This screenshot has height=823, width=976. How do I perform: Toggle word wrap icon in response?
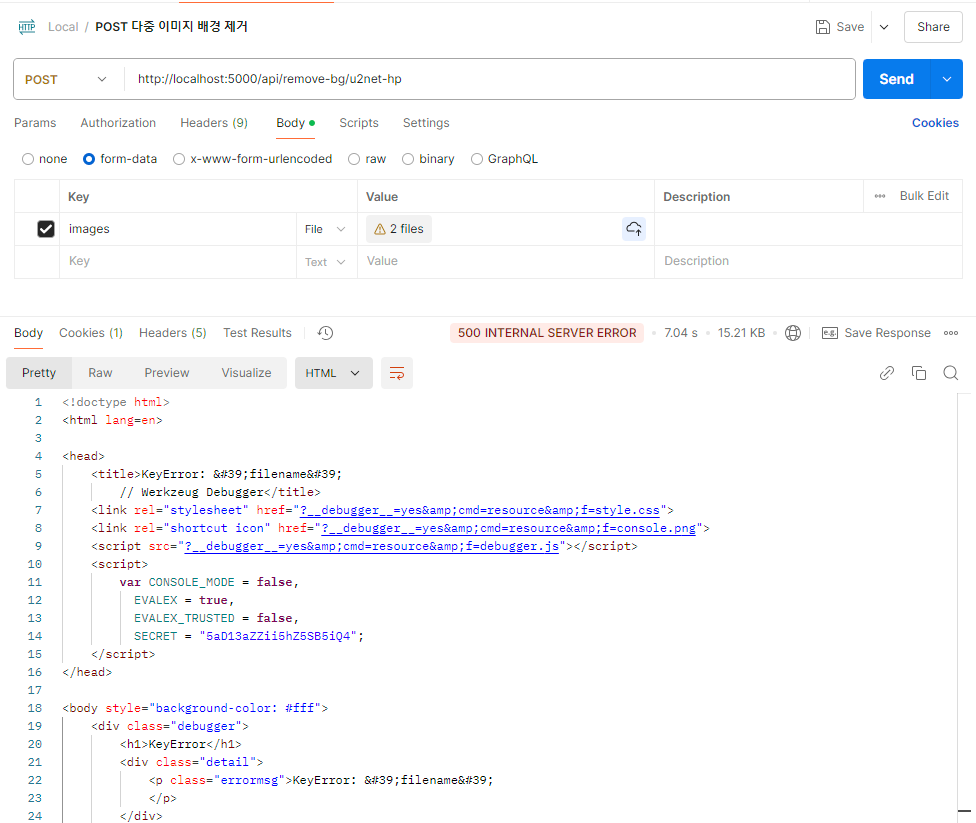pyautogui.click(x=396, y=373)
